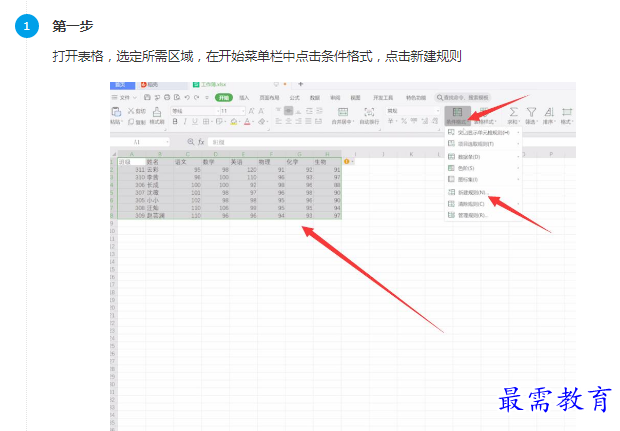
Task: Toggle Bold formatting (B)
Action: 175,122
